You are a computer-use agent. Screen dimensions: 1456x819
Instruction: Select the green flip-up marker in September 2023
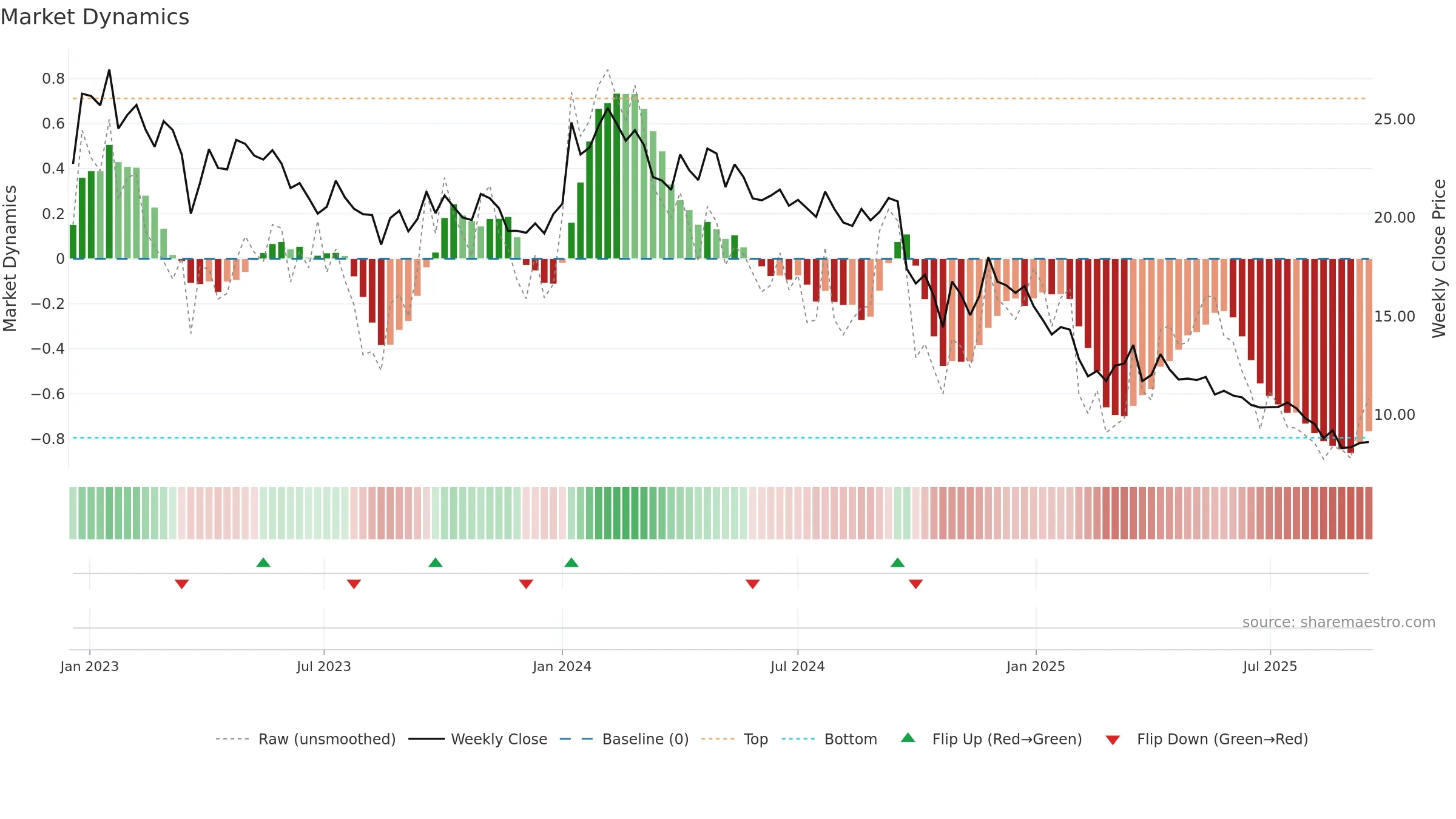pos(436,562)
